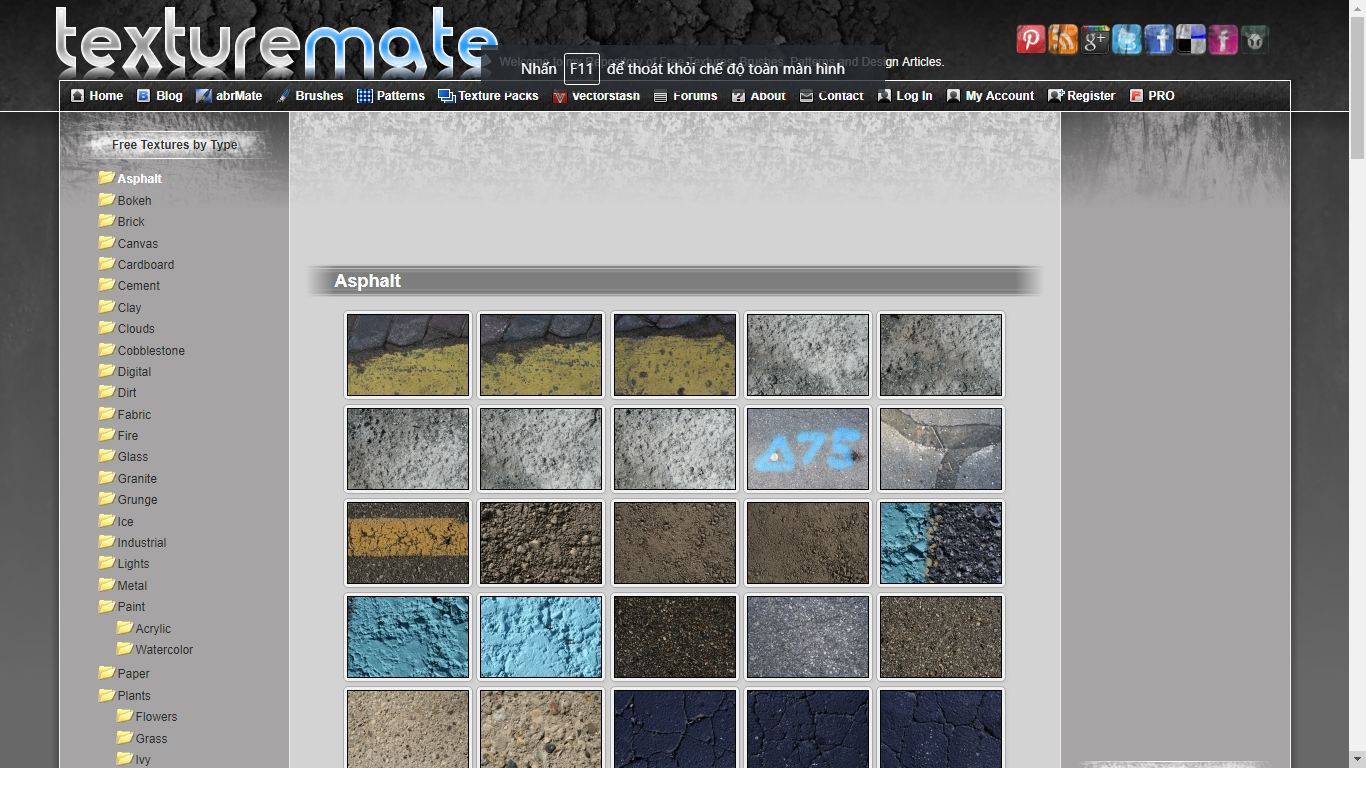Viewport: 1366px width, 800px height.
Task: Open the Google+ social icon
Action: (x=1095, y=39)
